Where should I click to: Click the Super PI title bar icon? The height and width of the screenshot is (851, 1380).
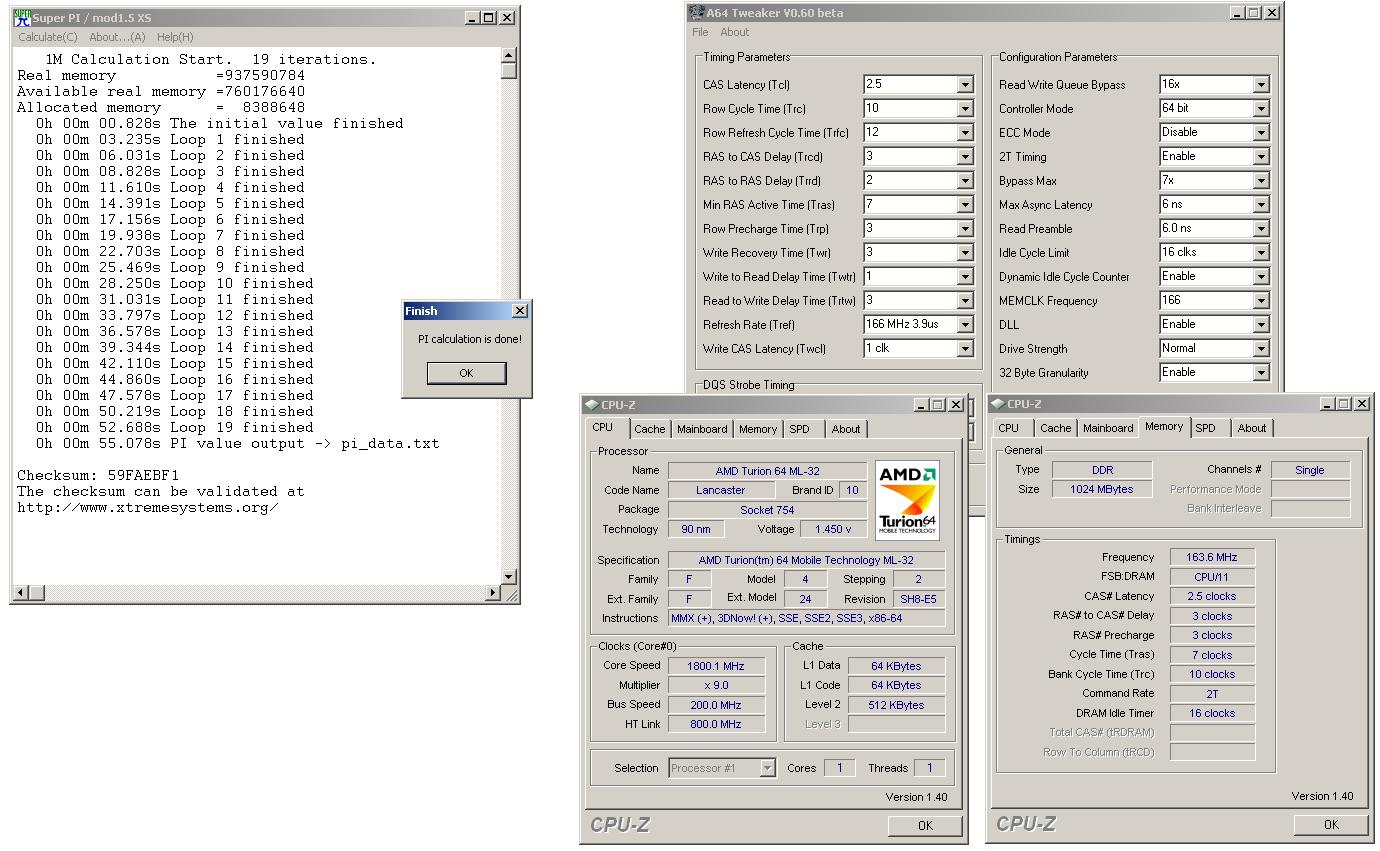[x=22, y=17]
